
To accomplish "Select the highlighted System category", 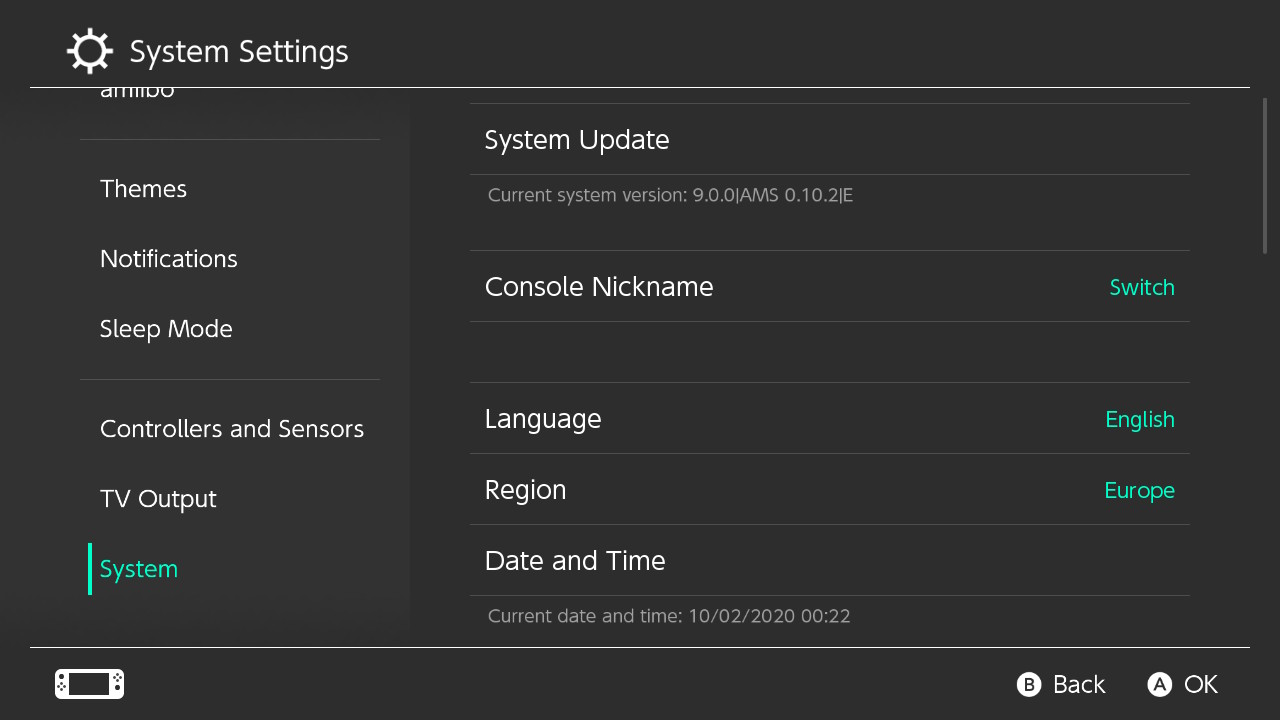I will click(230, 569).
